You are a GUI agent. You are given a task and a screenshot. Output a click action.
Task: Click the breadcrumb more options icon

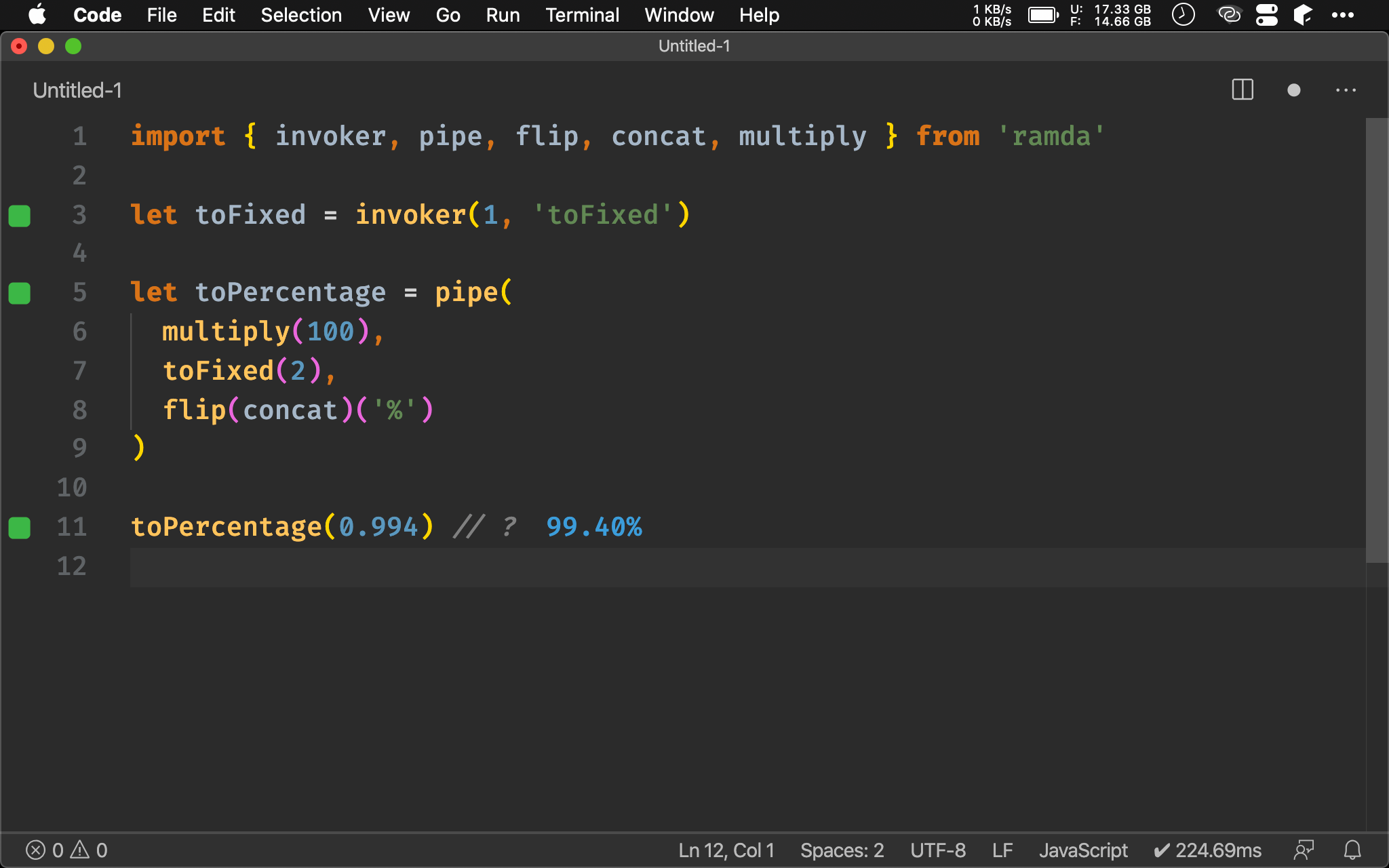tap(1346, 91)
